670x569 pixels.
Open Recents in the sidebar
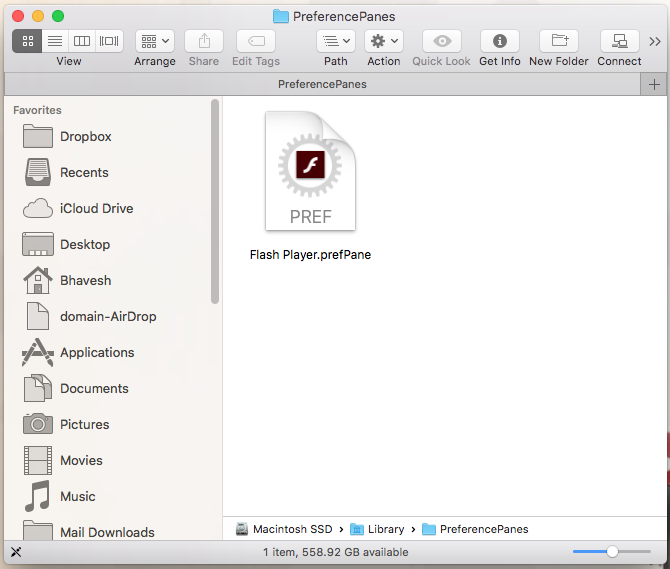(115, 172)
